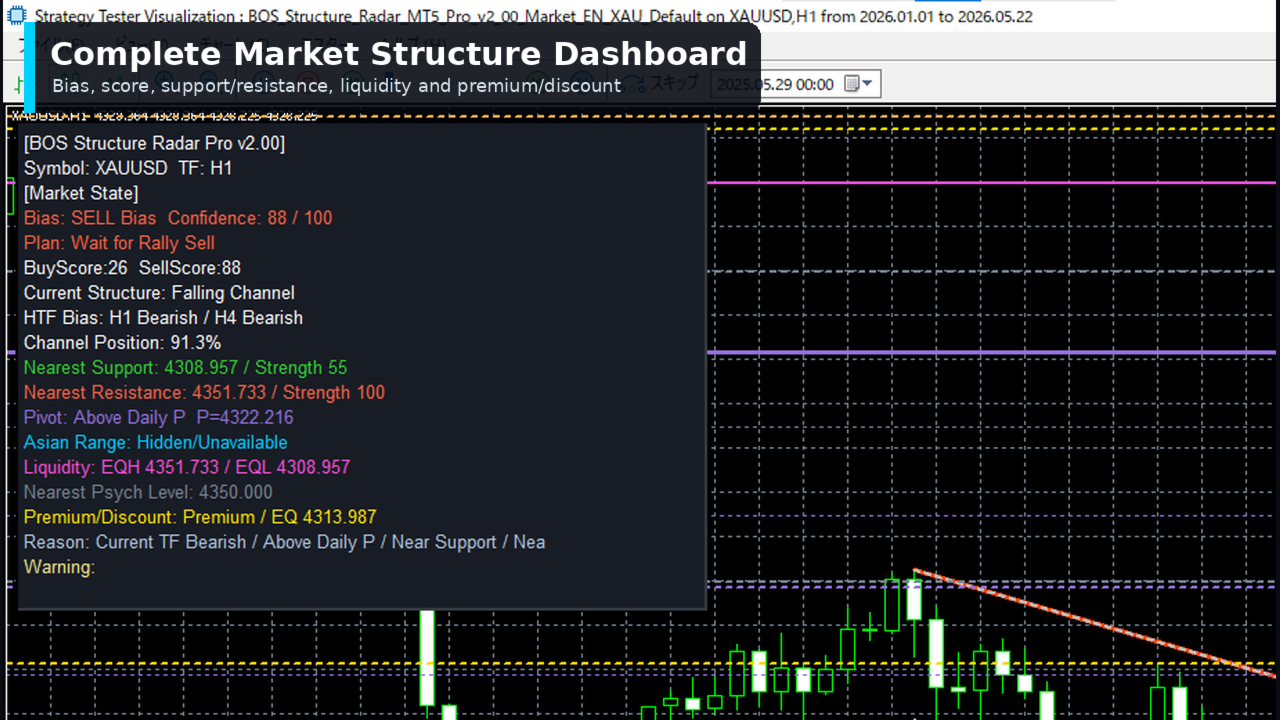Image resolution: width=1280 pixels, height=720 pixels.
Task: Click the "[Market State]" label
Action: [x=81, y=193]
